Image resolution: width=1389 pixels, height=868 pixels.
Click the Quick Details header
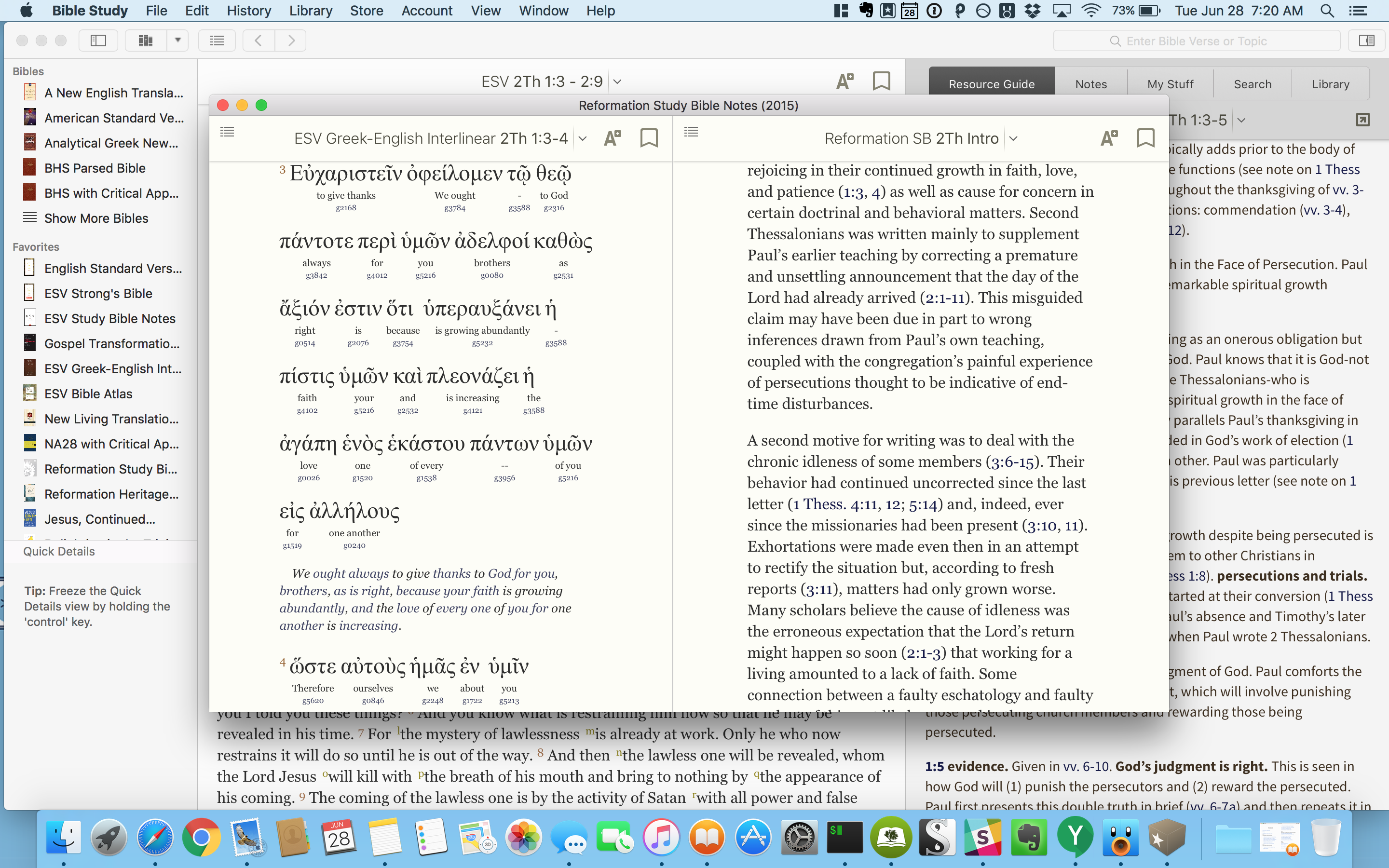click(x=59, y=551)
